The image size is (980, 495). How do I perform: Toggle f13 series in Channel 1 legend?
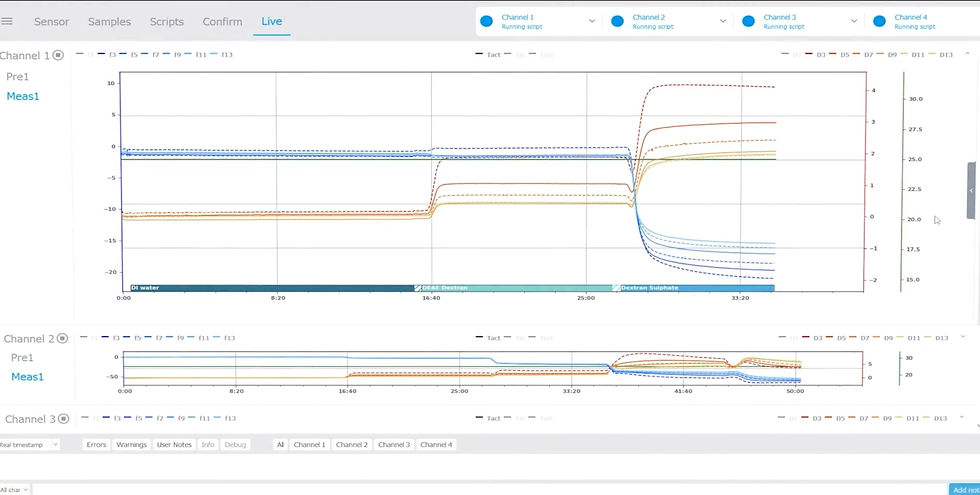pyautogui.click(x=221, y=55)
